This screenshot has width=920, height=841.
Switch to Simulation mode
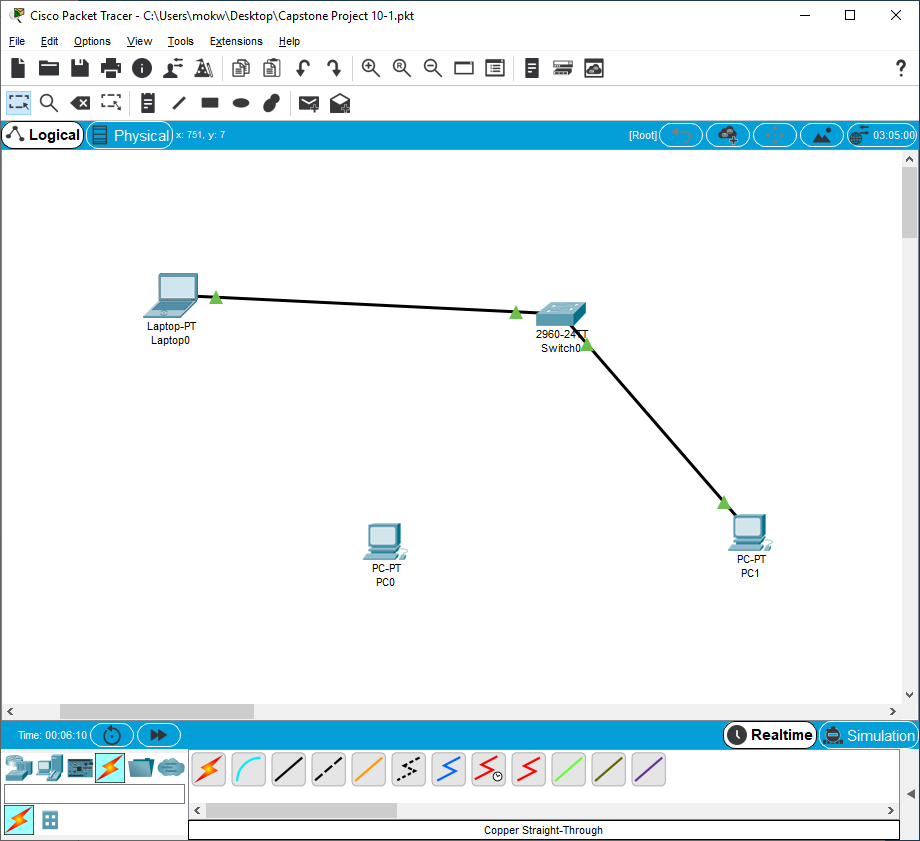(868, 735)
